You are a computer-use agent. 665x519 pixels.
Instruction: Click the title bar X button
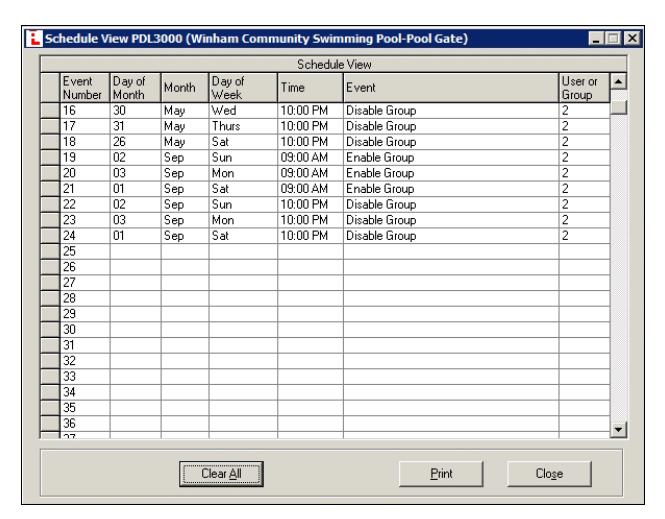632,39
